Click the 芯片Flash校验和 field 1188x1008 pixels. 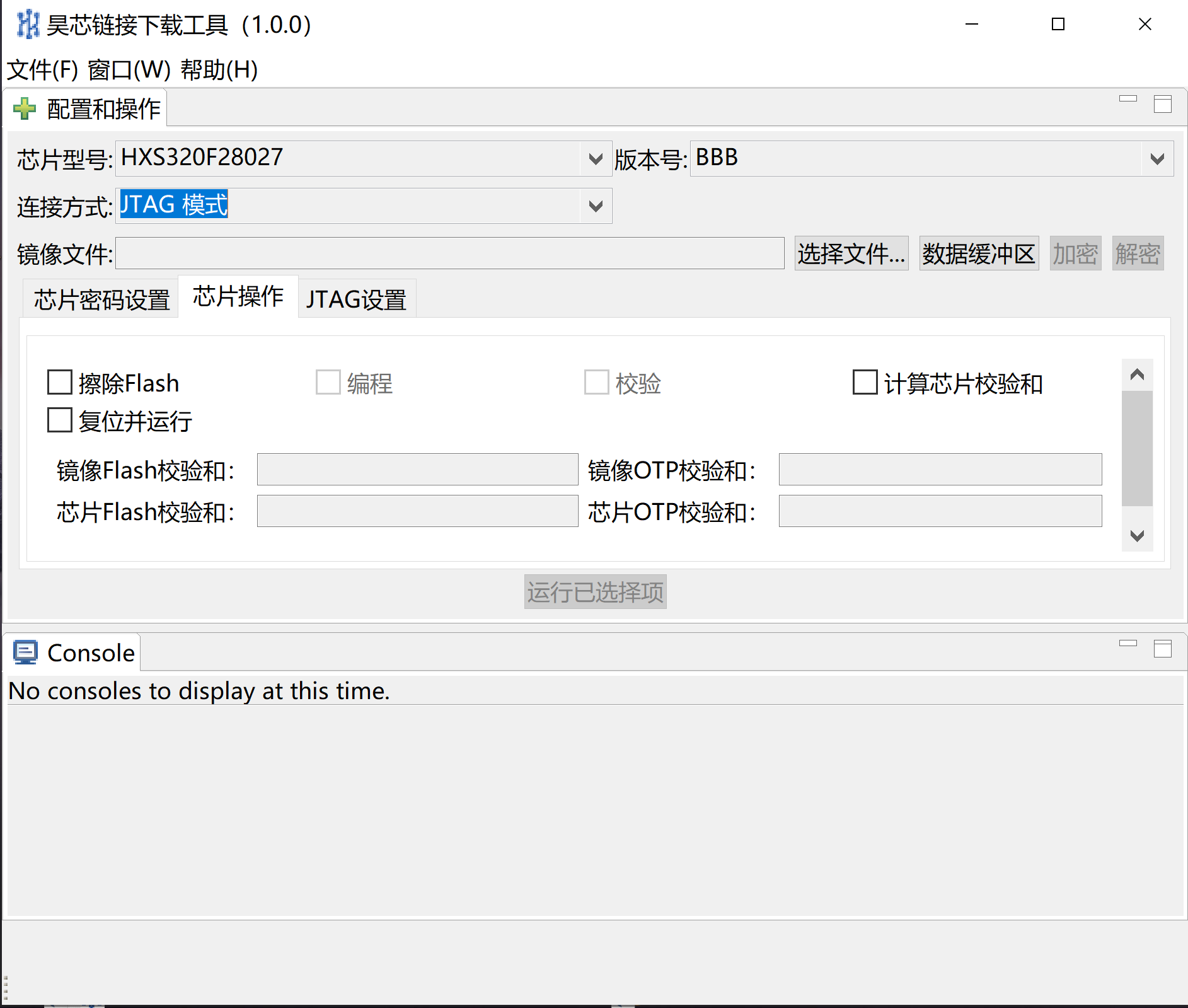point(417,511)
